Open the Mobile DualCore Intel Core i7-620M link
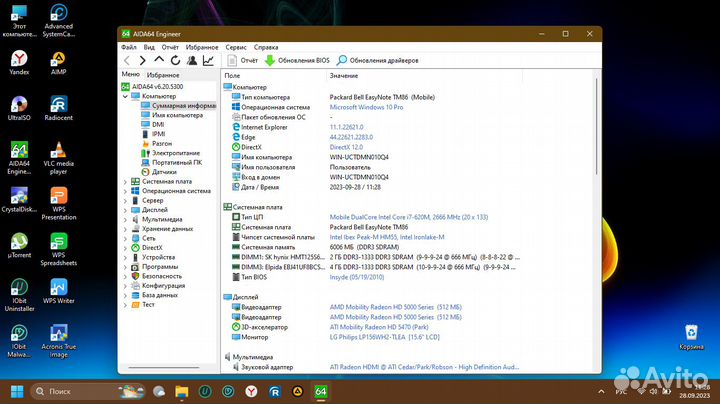This screenshot has height=404, width=720. pyautogui.click(x=409, y=217)
